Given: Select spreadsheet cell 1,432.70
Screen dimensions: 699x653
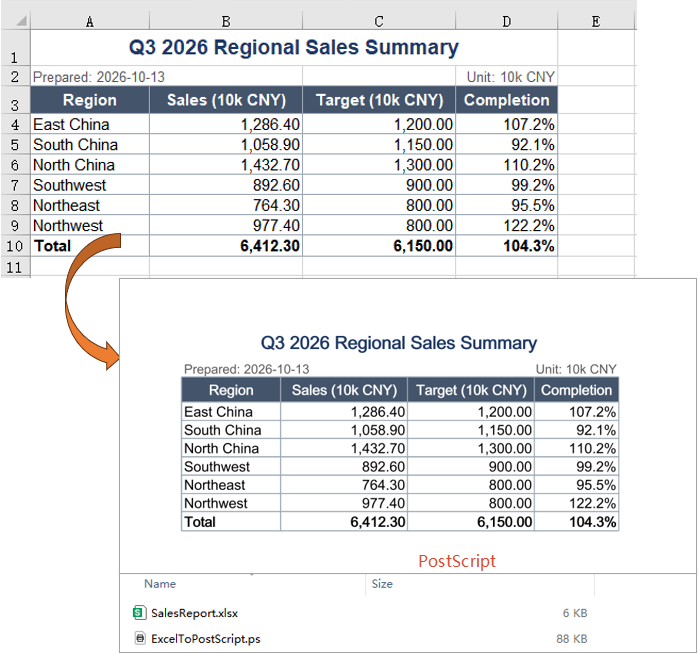Looking at the screenshot, I should [x=226, y=164].
